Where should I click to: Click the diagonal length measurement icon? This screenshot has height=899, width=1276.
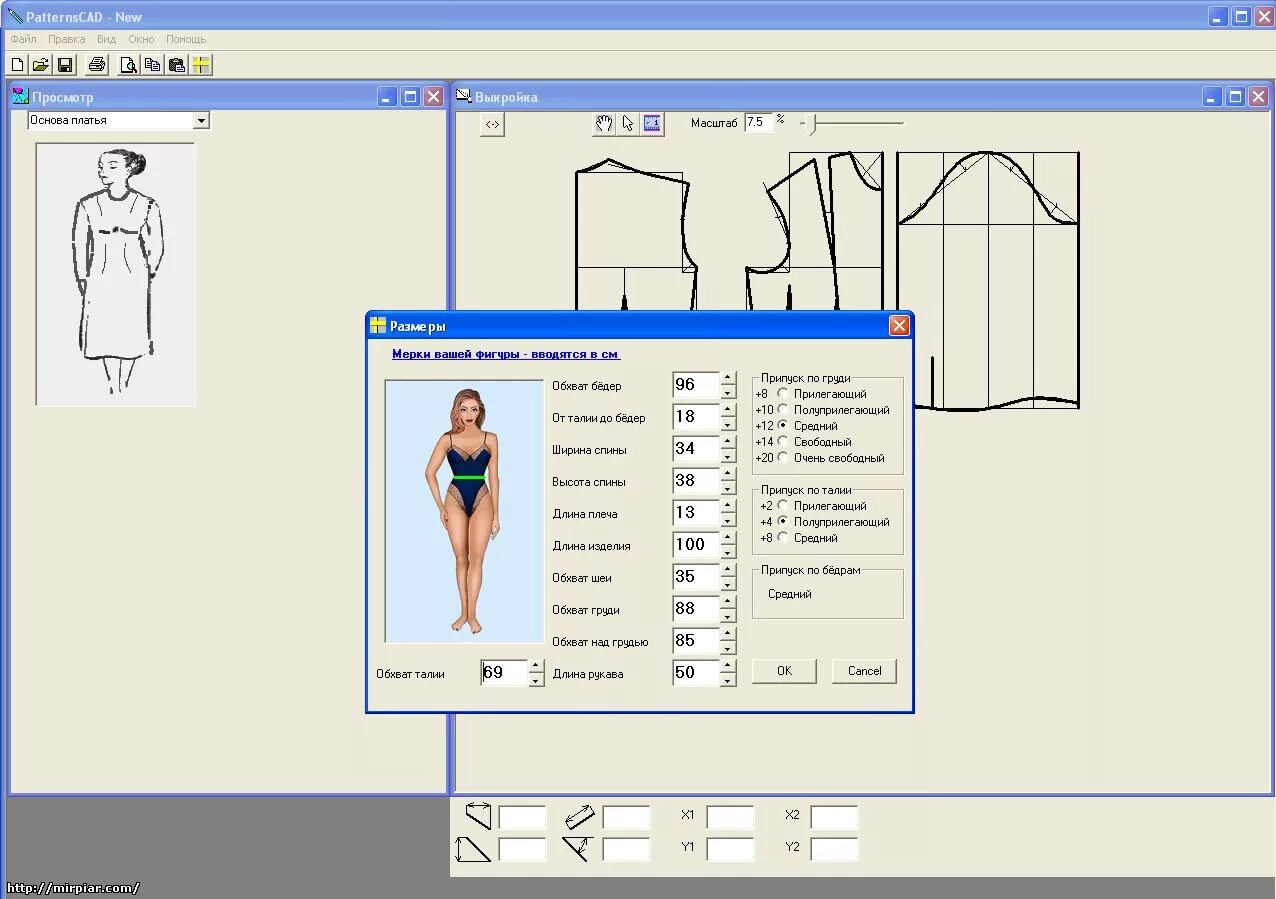coord(579,817)
